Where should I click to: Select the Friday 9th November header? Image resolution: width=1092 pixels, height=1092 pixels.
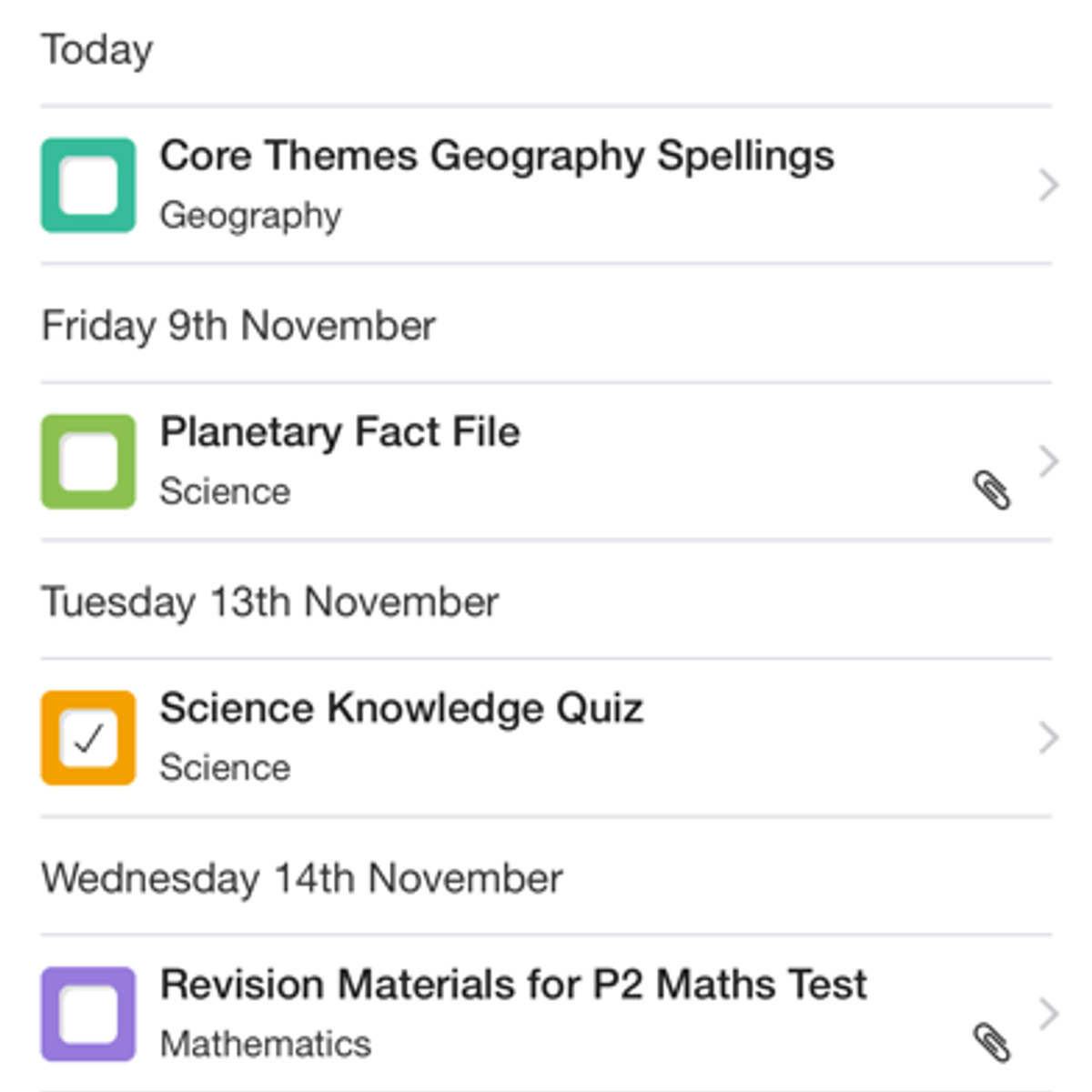238,326
